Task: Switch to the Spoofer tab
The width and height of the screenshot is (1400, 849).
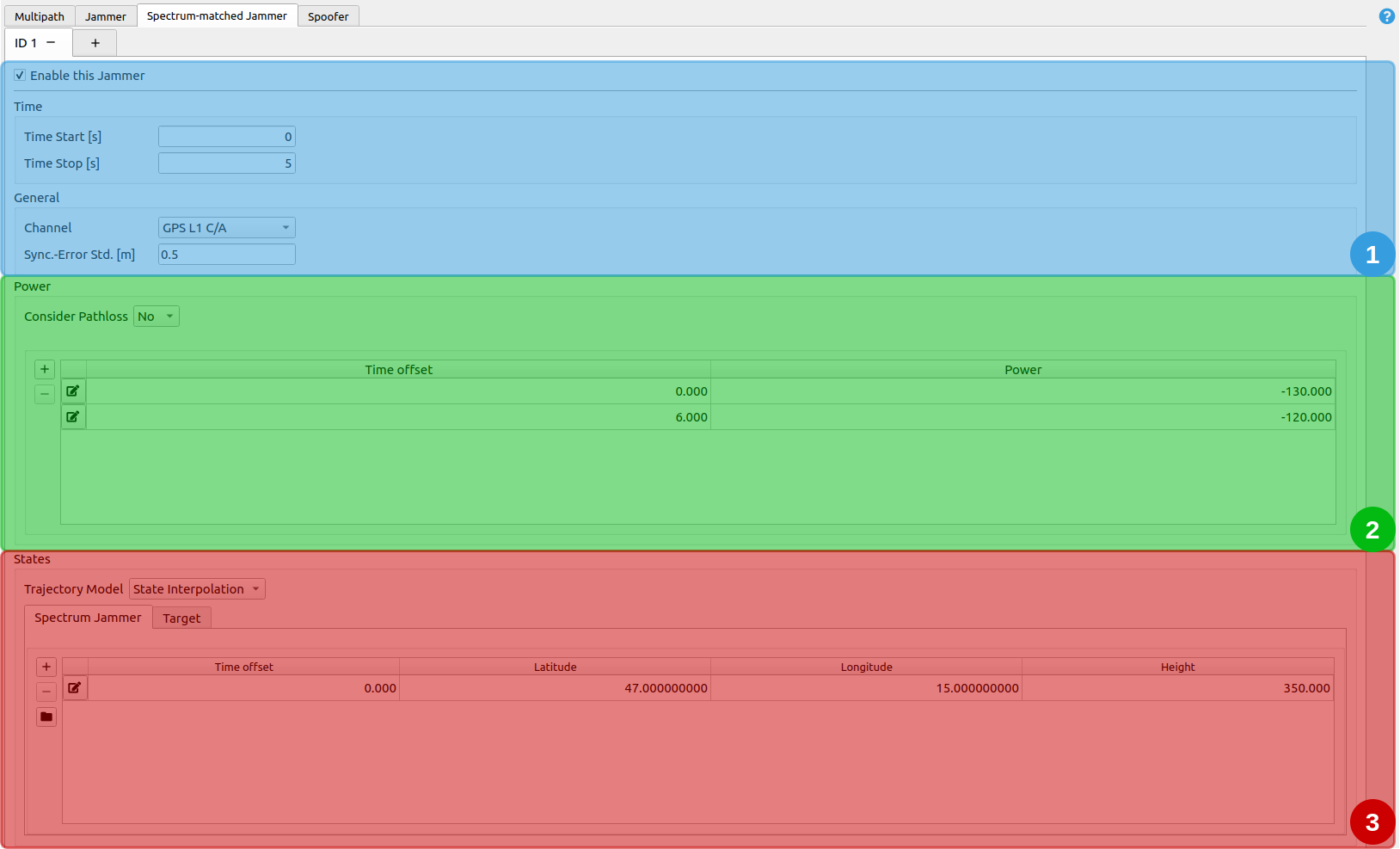Action: pyautogui.click(x=329, y=16)
